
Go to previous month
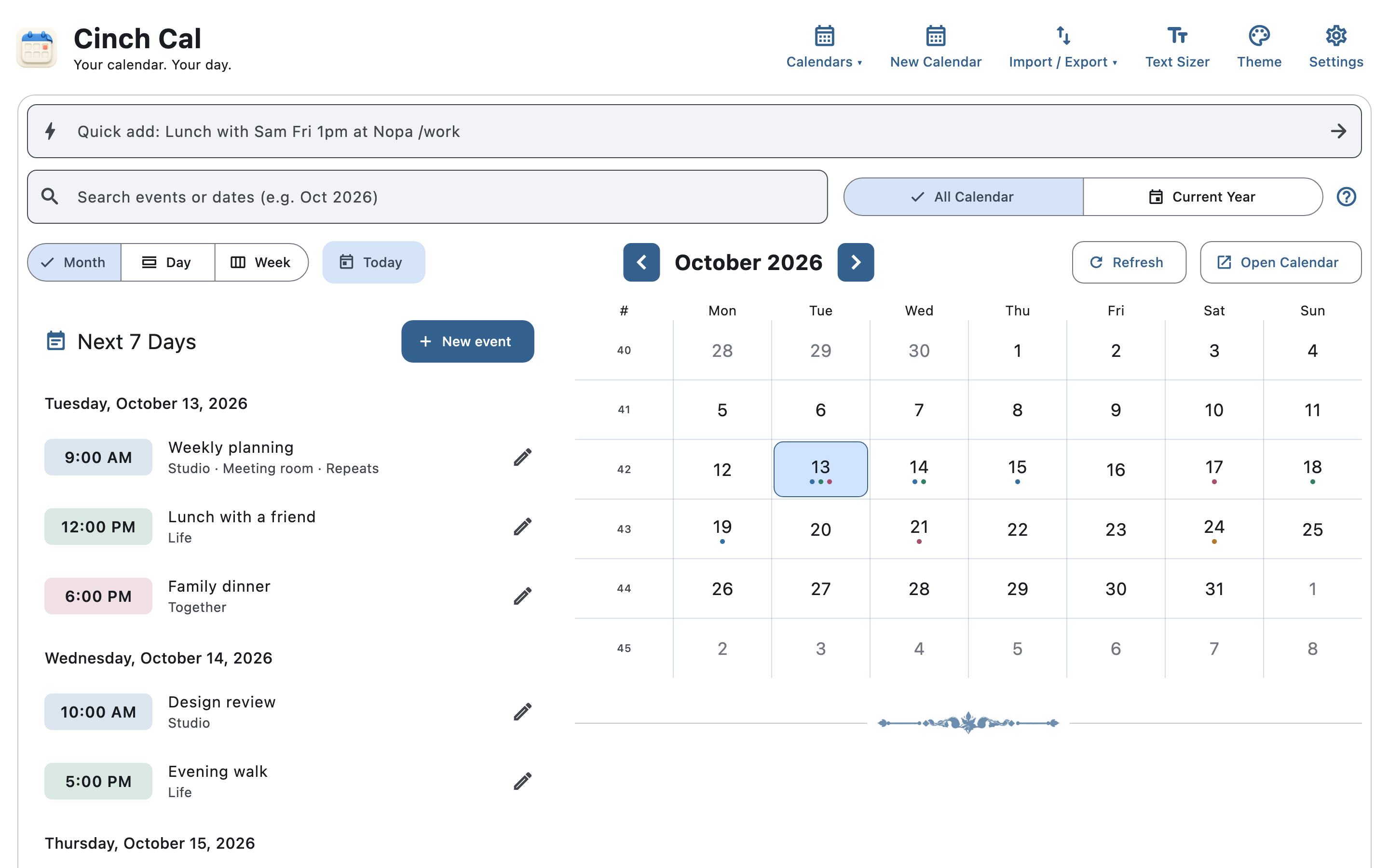641,262
